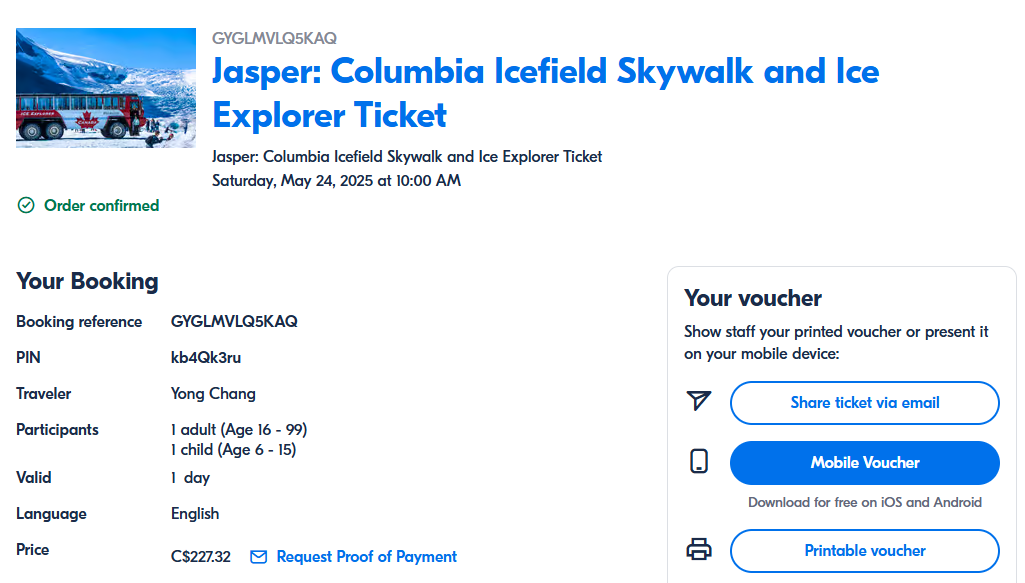The width and height of the screenshot is (1025, 583).
Task: Click the printer icon
Action: tap(699, 549)
